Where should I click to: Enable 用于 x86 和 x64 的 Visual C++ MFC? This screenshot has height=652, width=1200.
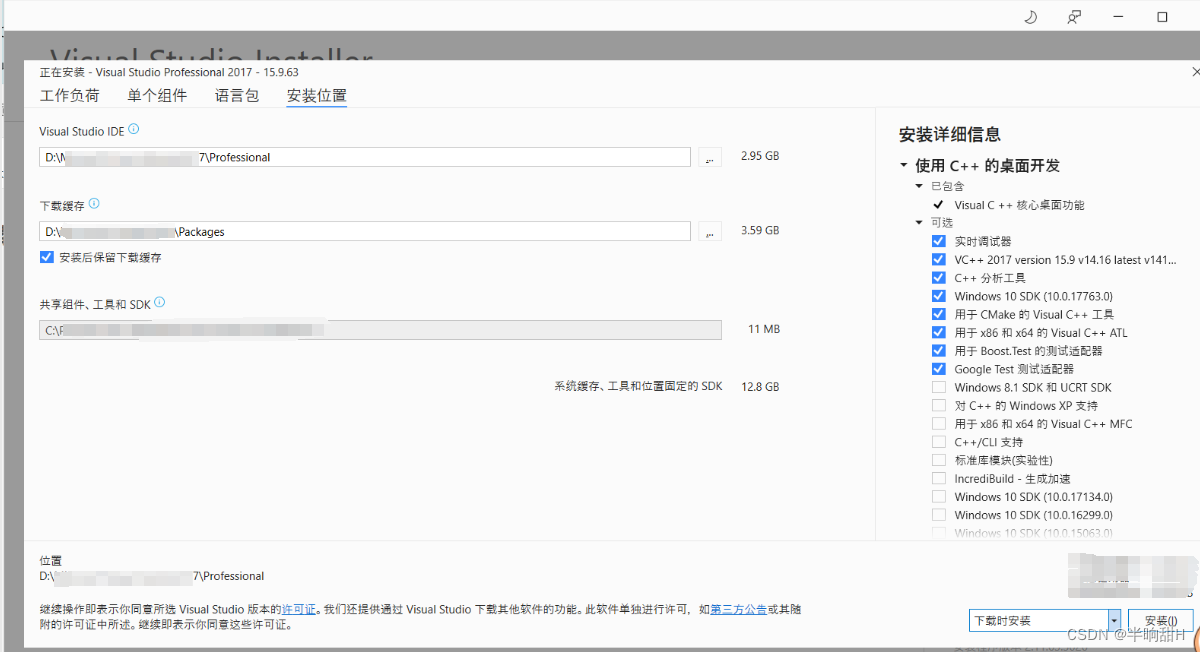(938, 424)
